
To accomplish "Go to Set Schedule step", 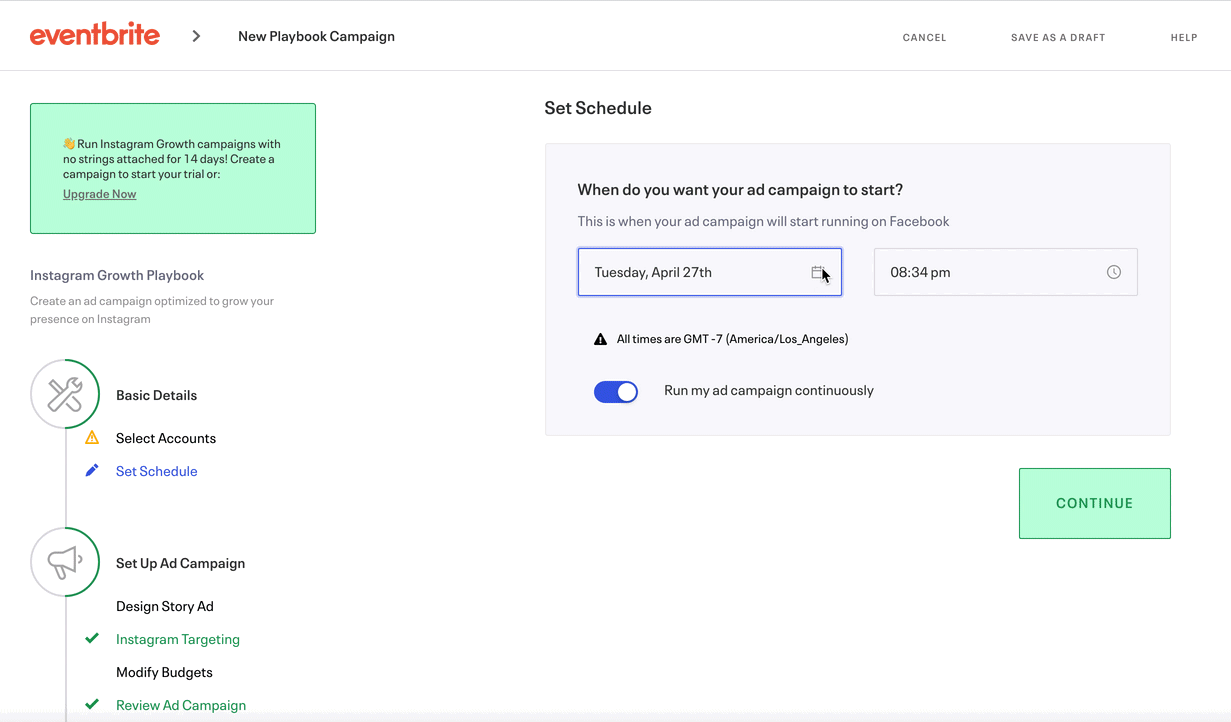I will click(x=157, y=471).
